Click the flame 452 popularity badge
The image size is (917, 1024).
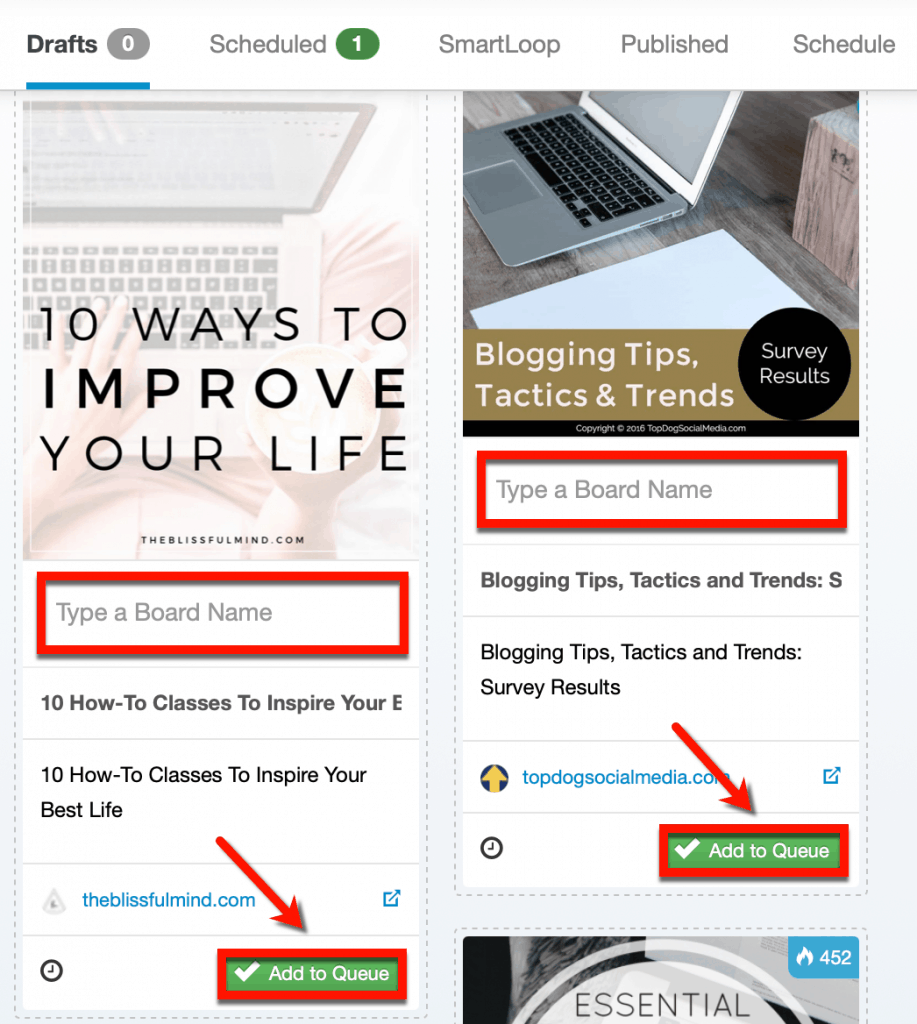[823, 957]
